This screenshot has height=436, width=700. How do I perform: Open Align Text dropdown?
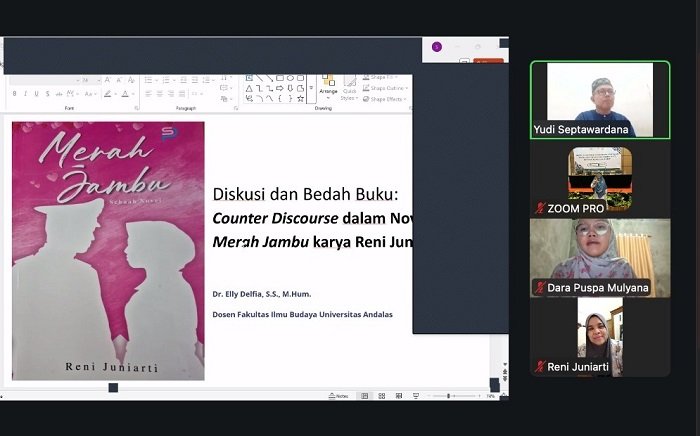[226, 88]
